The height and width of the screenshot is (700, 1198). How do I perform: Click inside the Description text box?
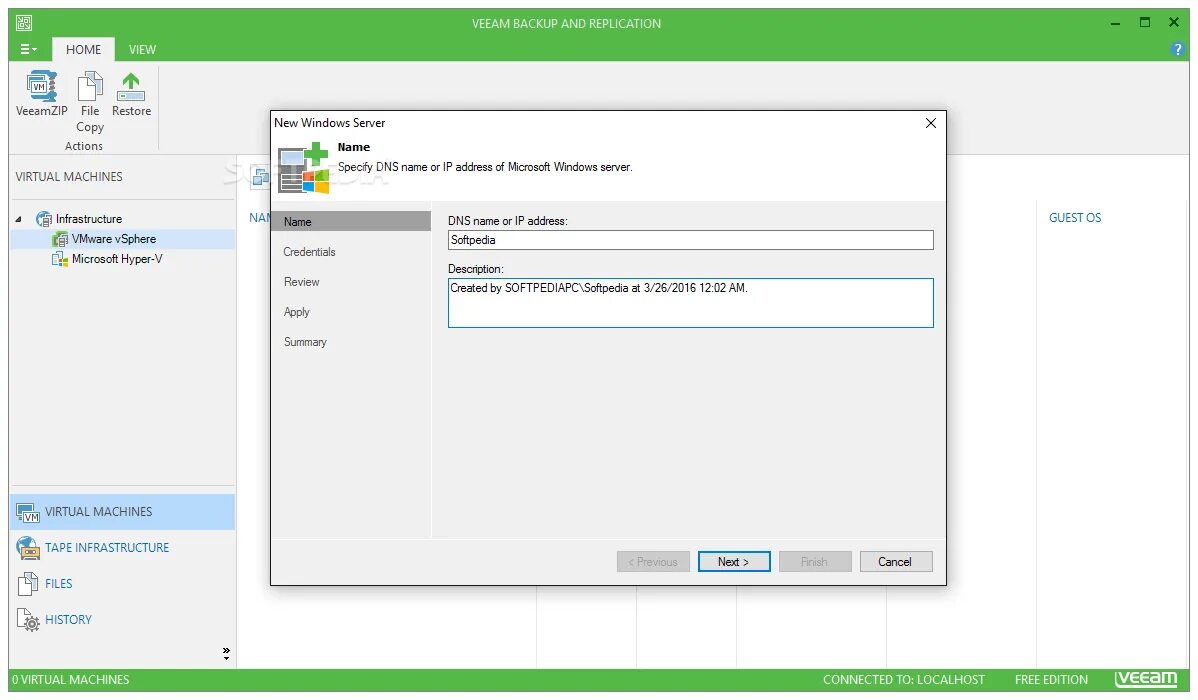(x=691, y=303)
